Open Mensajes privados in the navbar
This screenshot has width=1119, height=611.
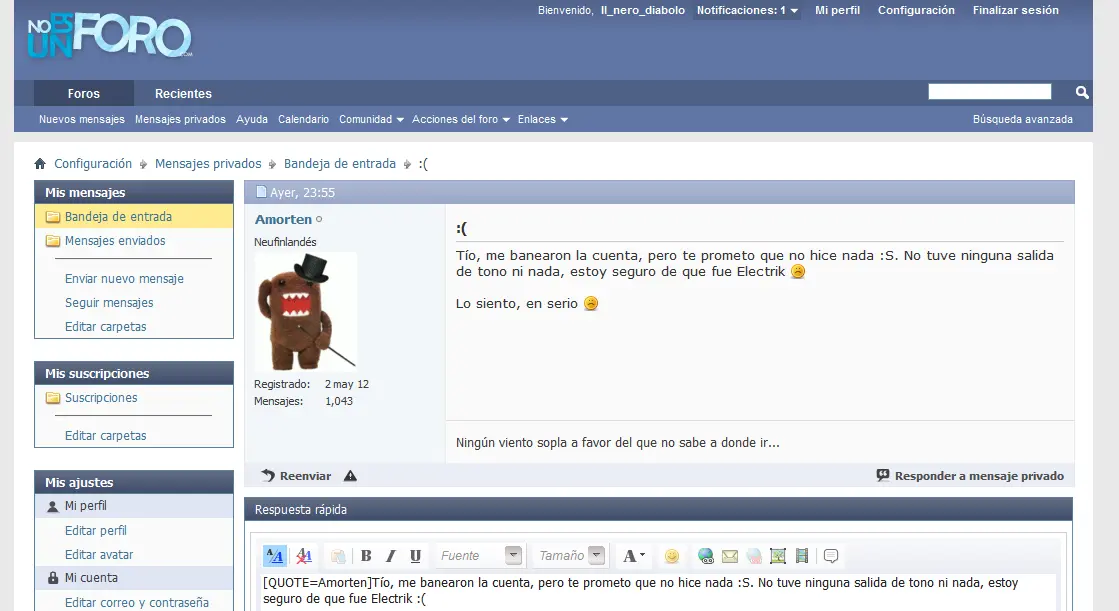[181, 119]
